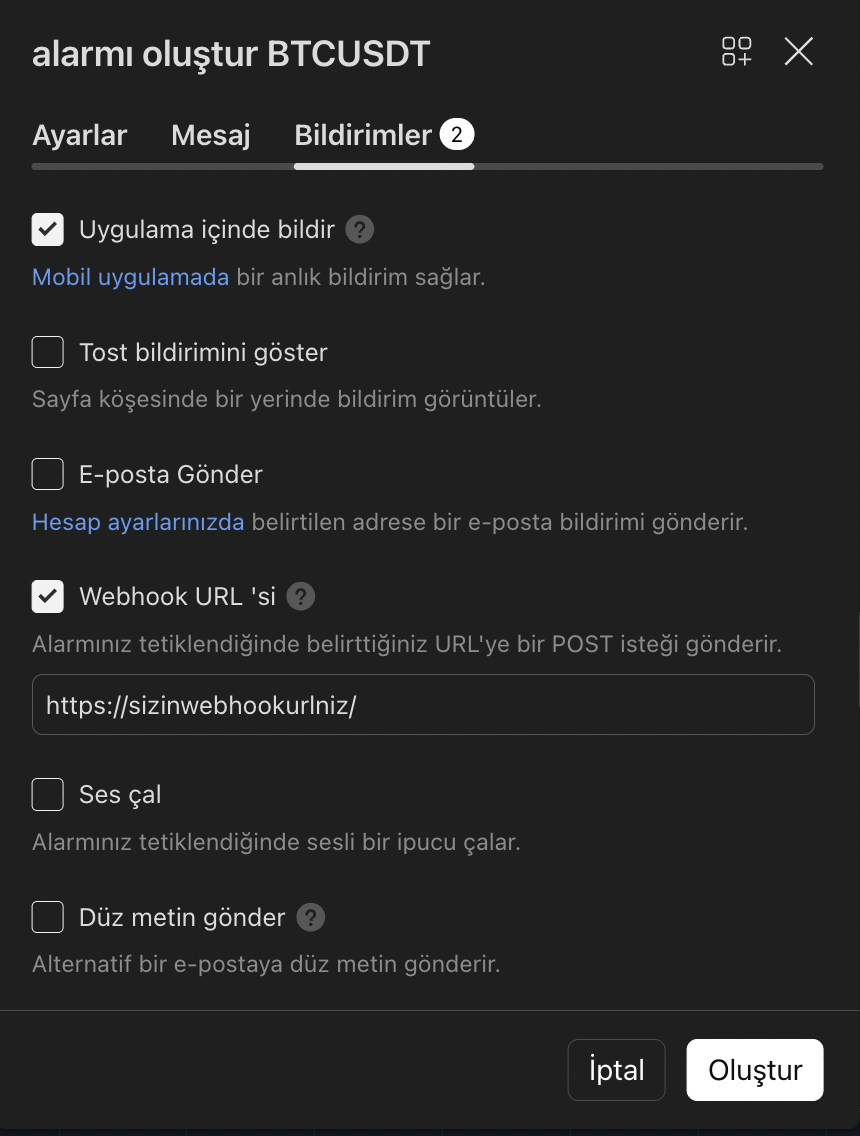Click the Bildirimler count badge
The height and width of the screenshot is (1136, 860).
coord(457,135)
